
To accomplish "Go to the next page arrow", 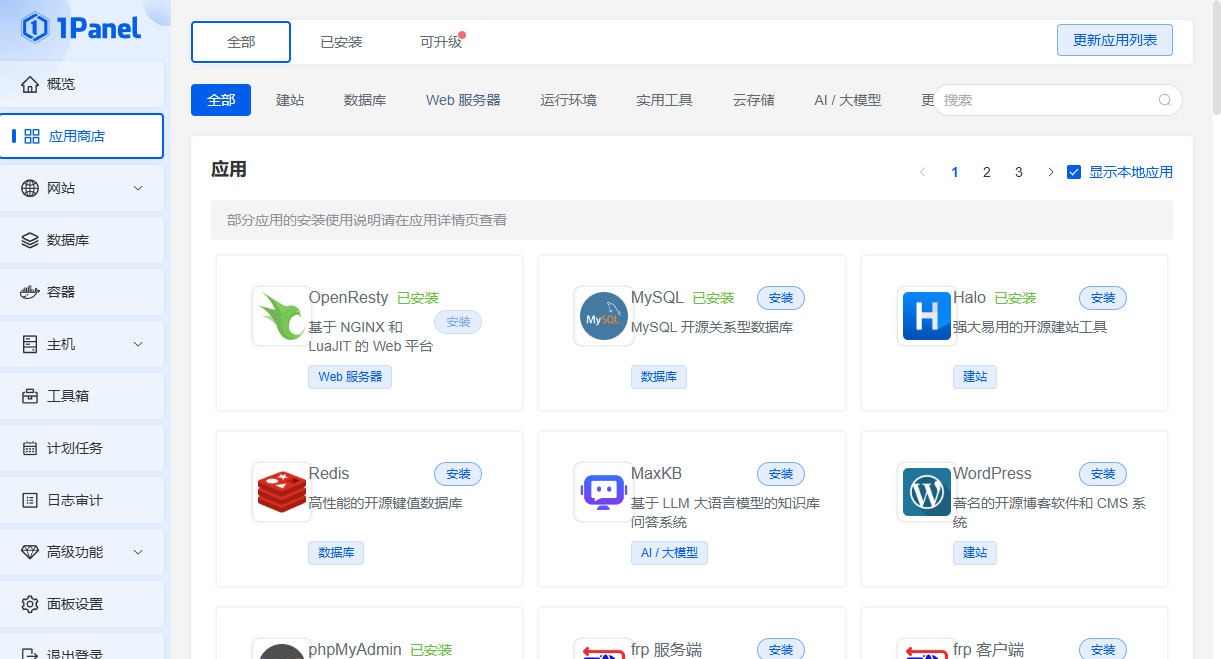I will coord(1050,172).
